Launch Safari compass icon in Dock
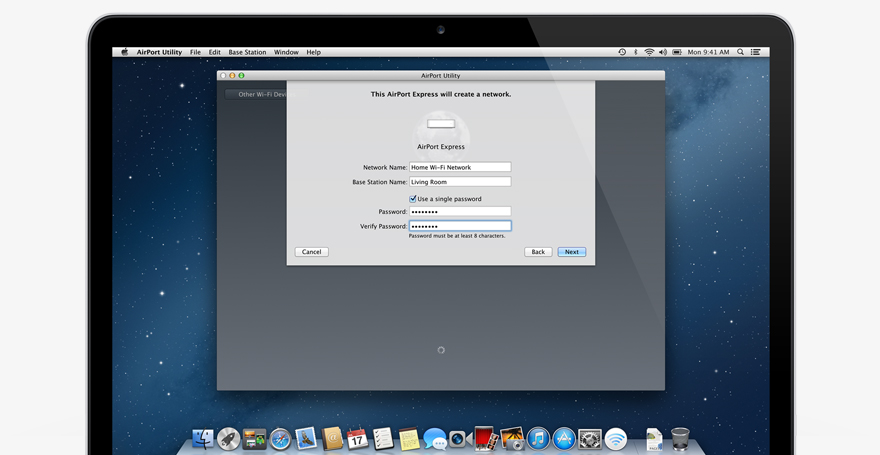Screen dimensions: 880x455 pos(280,439)
